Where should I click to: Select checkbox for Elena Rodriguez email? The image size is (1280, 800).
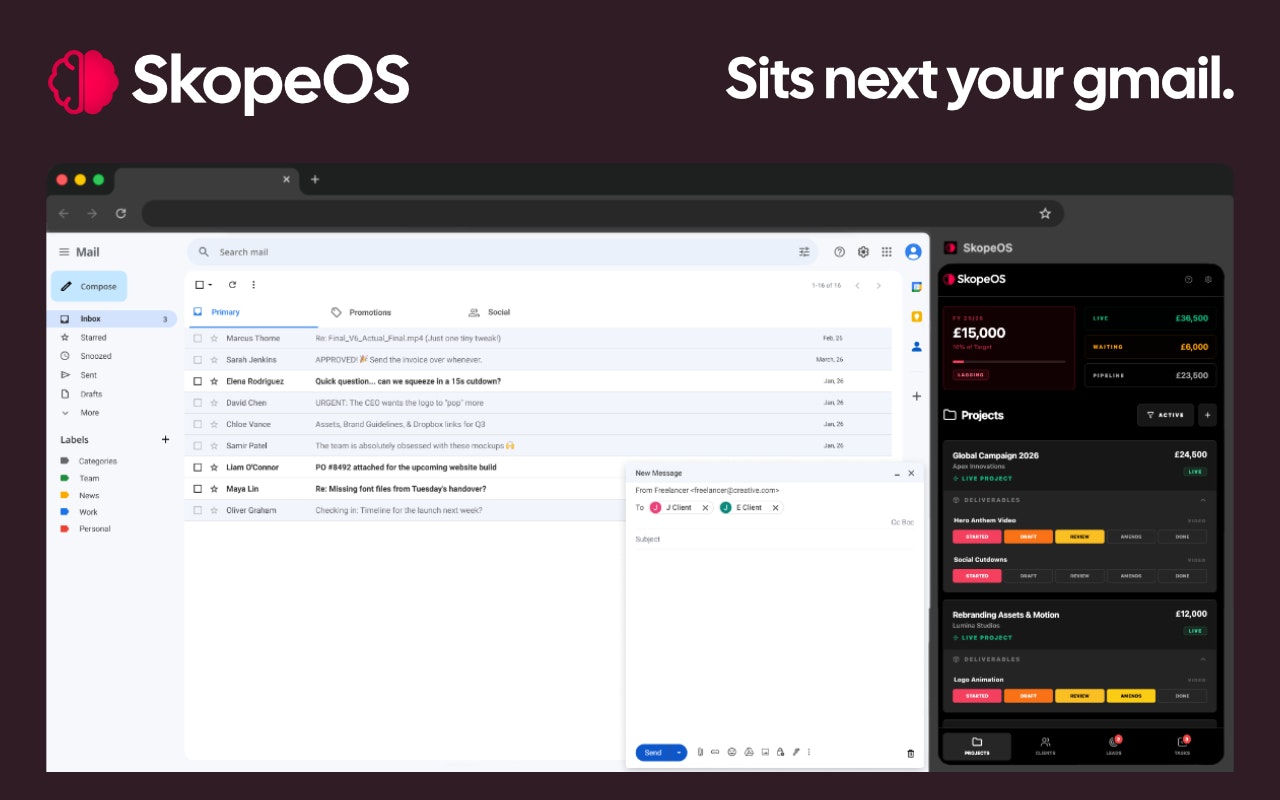coord(198,381)
